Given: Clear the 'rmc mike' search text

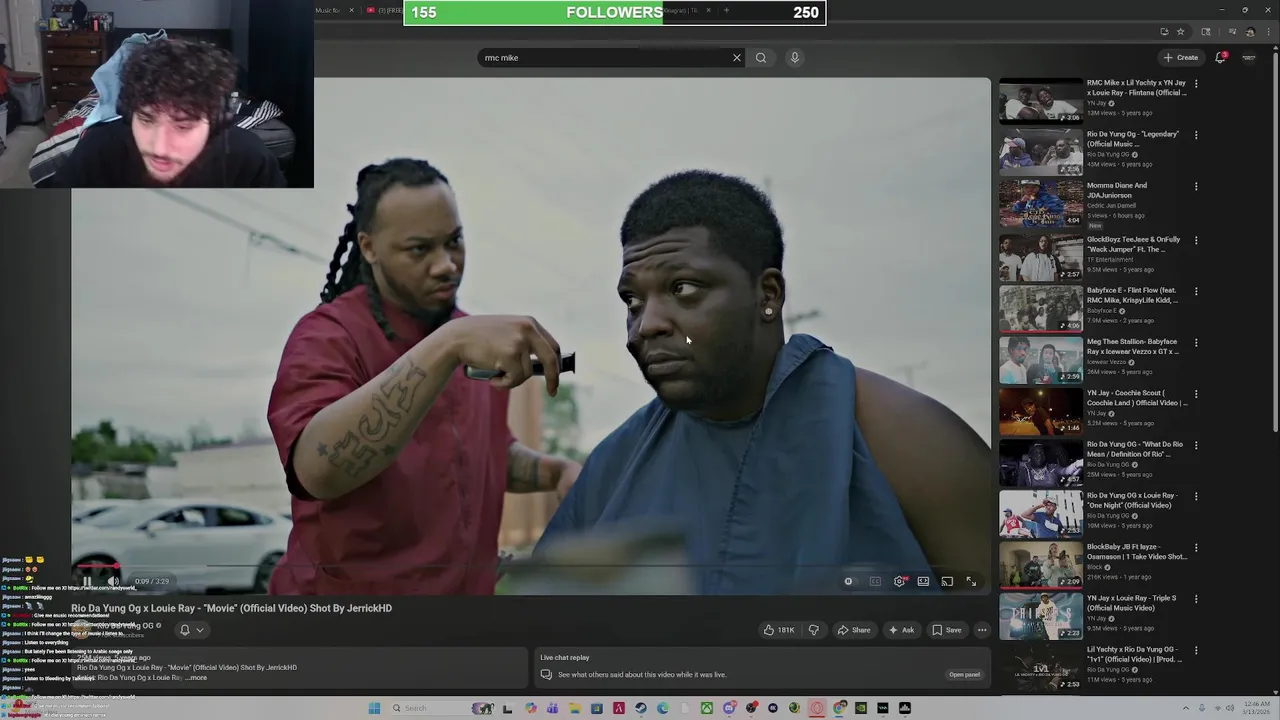Looking at the screenshot, I should coord(737,58).
